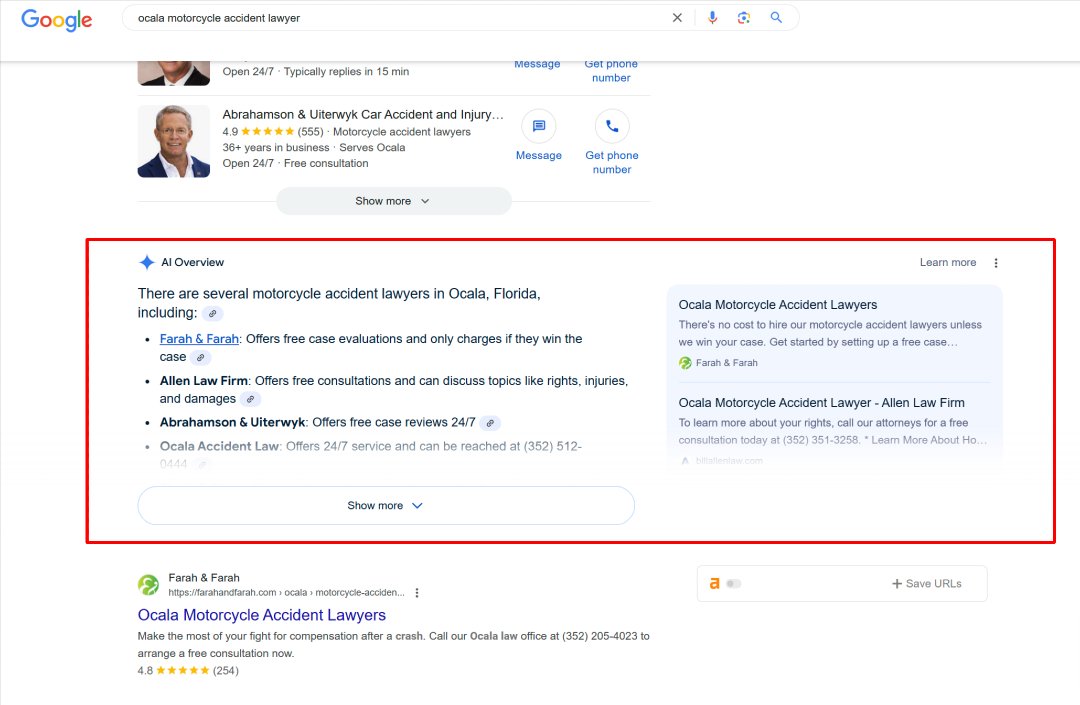Click Abrahamson & Uiterwyk lawyer photo
Screen dimensions: 1080x705
coord(174,141)
